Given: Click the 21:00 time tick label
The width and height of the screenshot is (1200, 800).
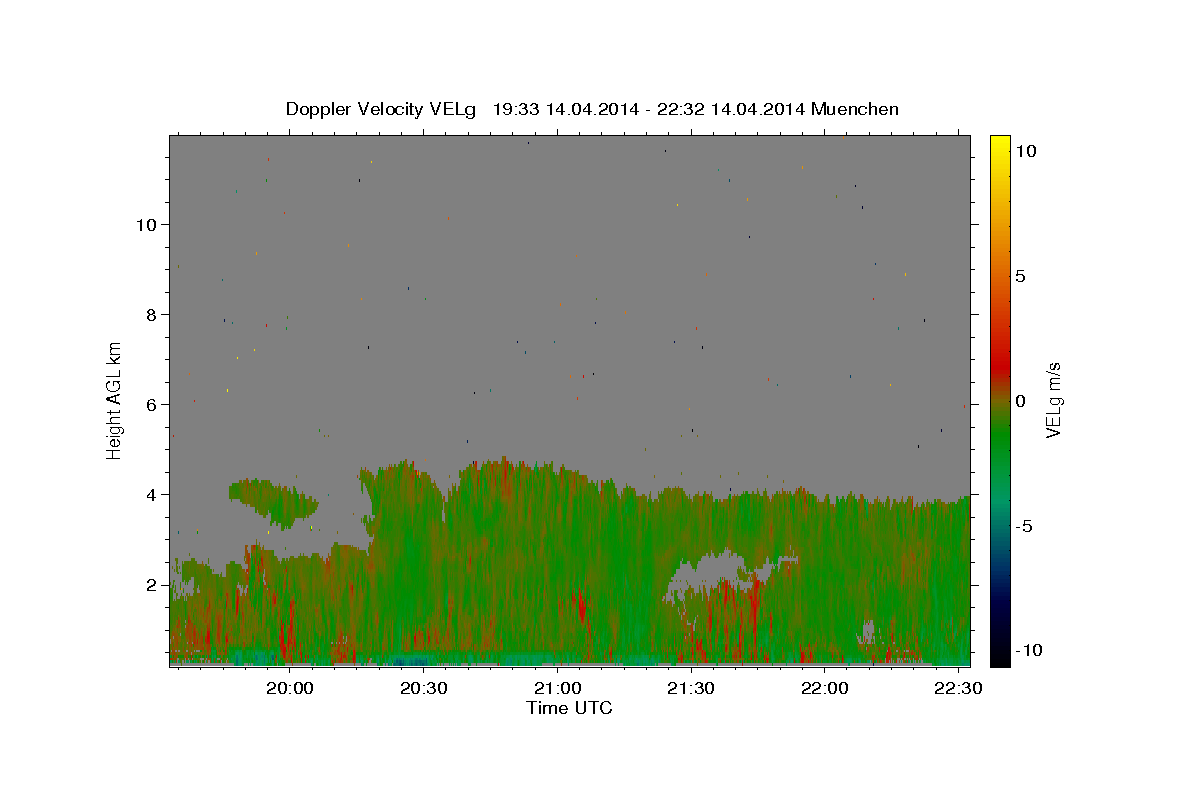Looking at the screenshot, I should (x=557, y=688).
